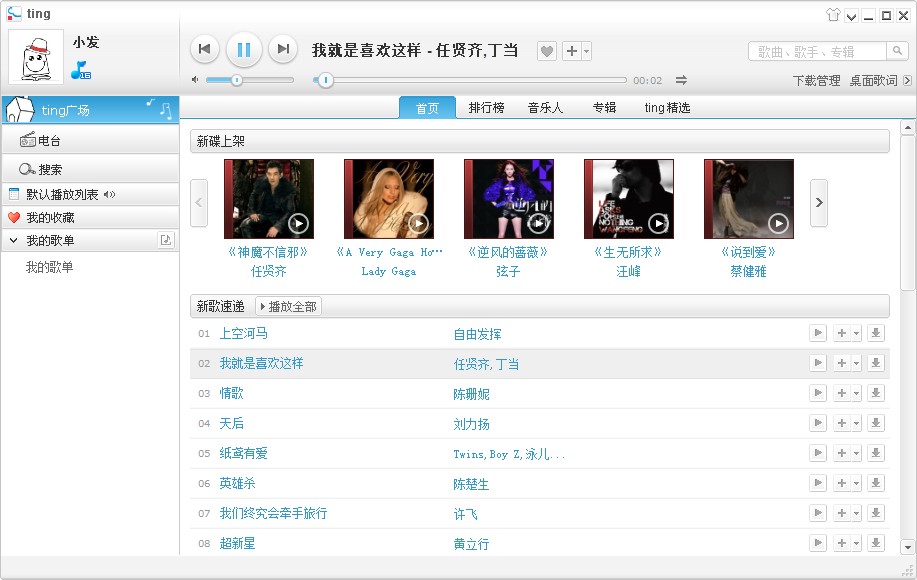The image size is (917, 580).
Task: Switch to the ting精选 tab
Action: tap(667, 108)
